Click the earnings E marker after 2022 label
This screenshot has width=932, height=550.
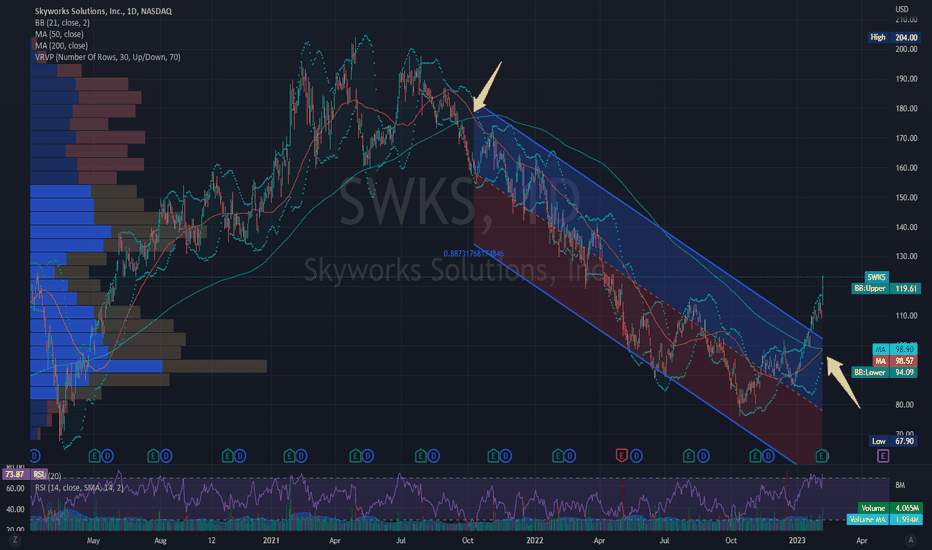tap(557, 456)
